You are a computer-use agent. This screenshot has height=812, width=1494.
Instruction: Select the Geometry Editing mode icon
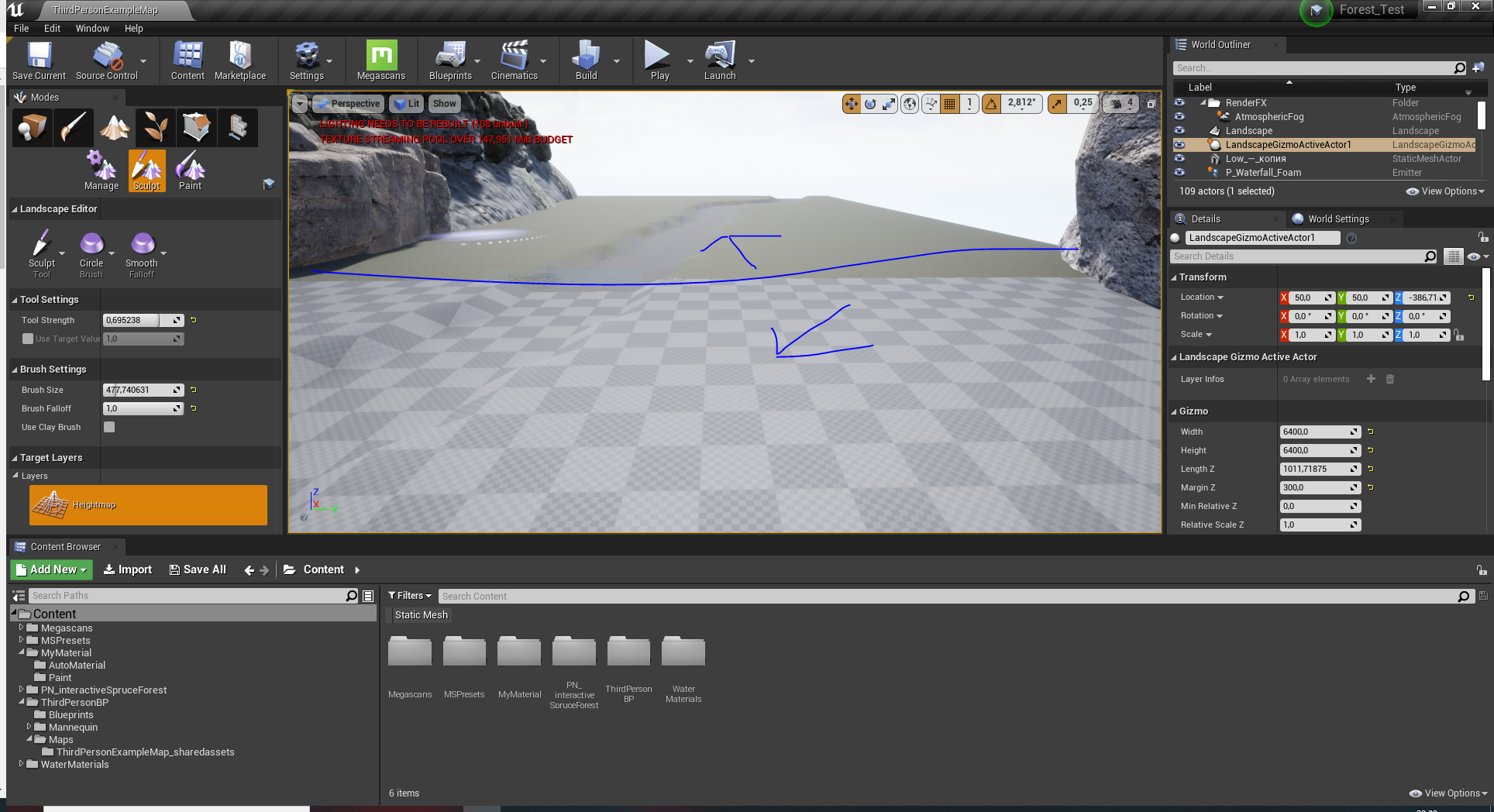point(197,127)
